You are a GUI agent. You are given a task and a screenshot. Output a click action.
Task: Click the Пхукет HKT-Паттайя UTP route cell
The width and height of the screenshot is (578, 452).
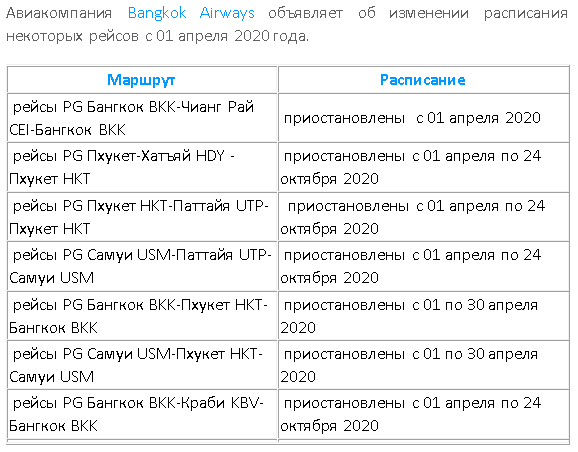[x=142, y=217]
